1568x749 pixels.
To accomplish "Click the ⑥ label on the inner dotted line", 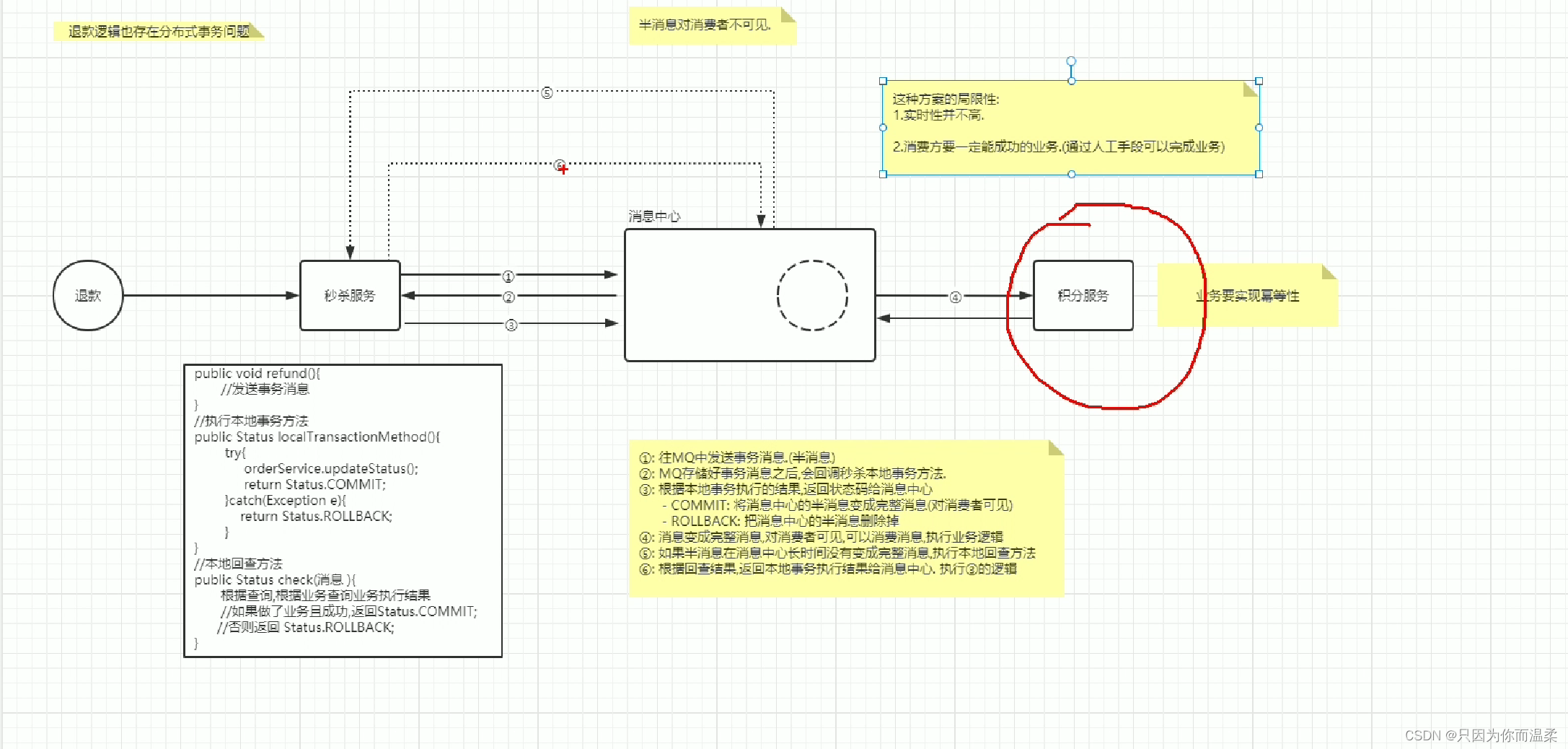I will 560,166.
